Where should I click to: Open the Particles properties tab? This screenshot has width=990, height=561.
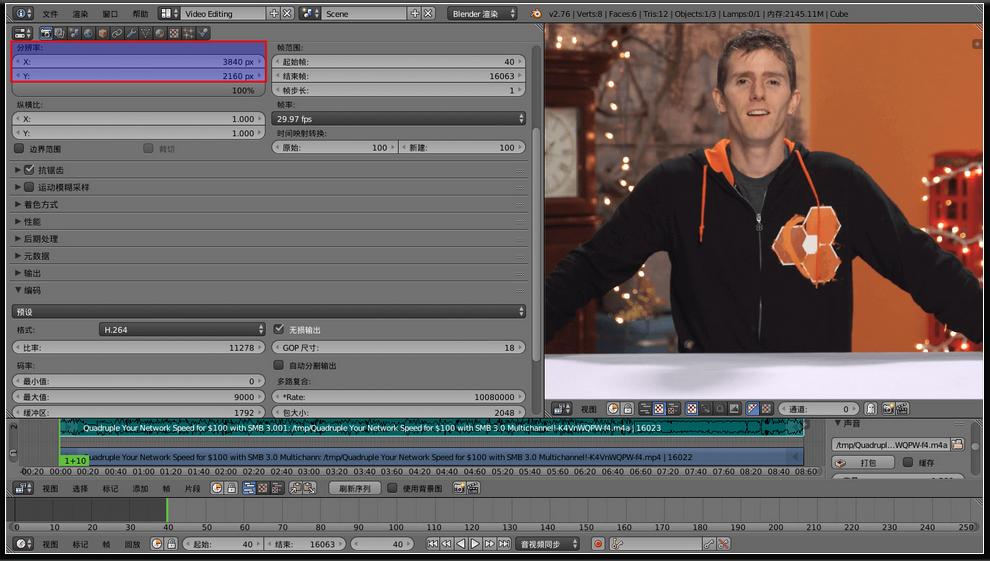tap(188, 33)
